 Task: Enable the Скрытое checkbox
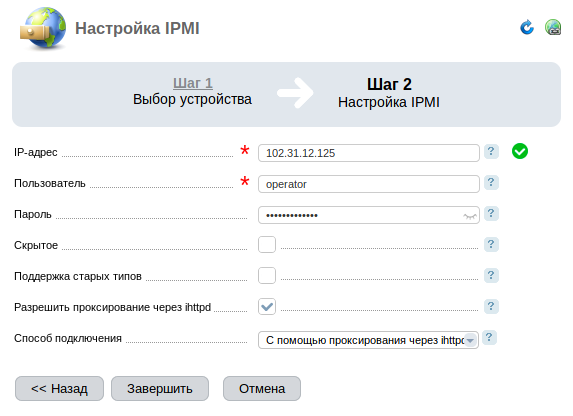[267, 245]
